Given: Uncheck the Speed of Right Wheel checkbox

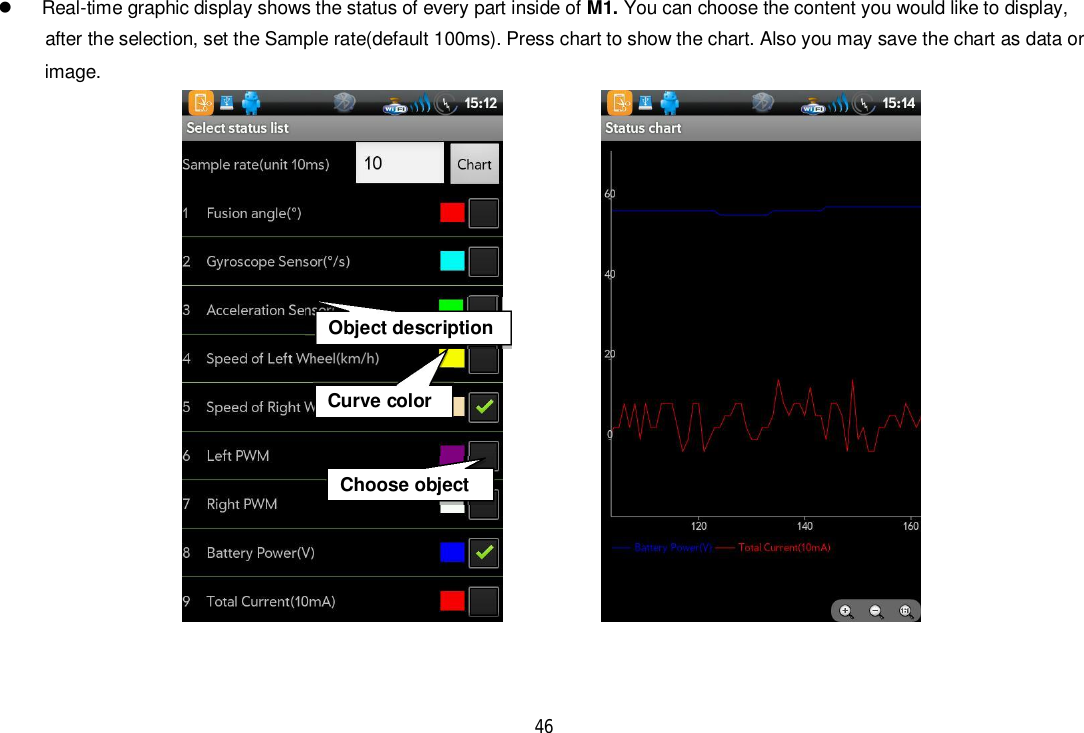Looking at the screenshot, I should click(x=484, y=407).
